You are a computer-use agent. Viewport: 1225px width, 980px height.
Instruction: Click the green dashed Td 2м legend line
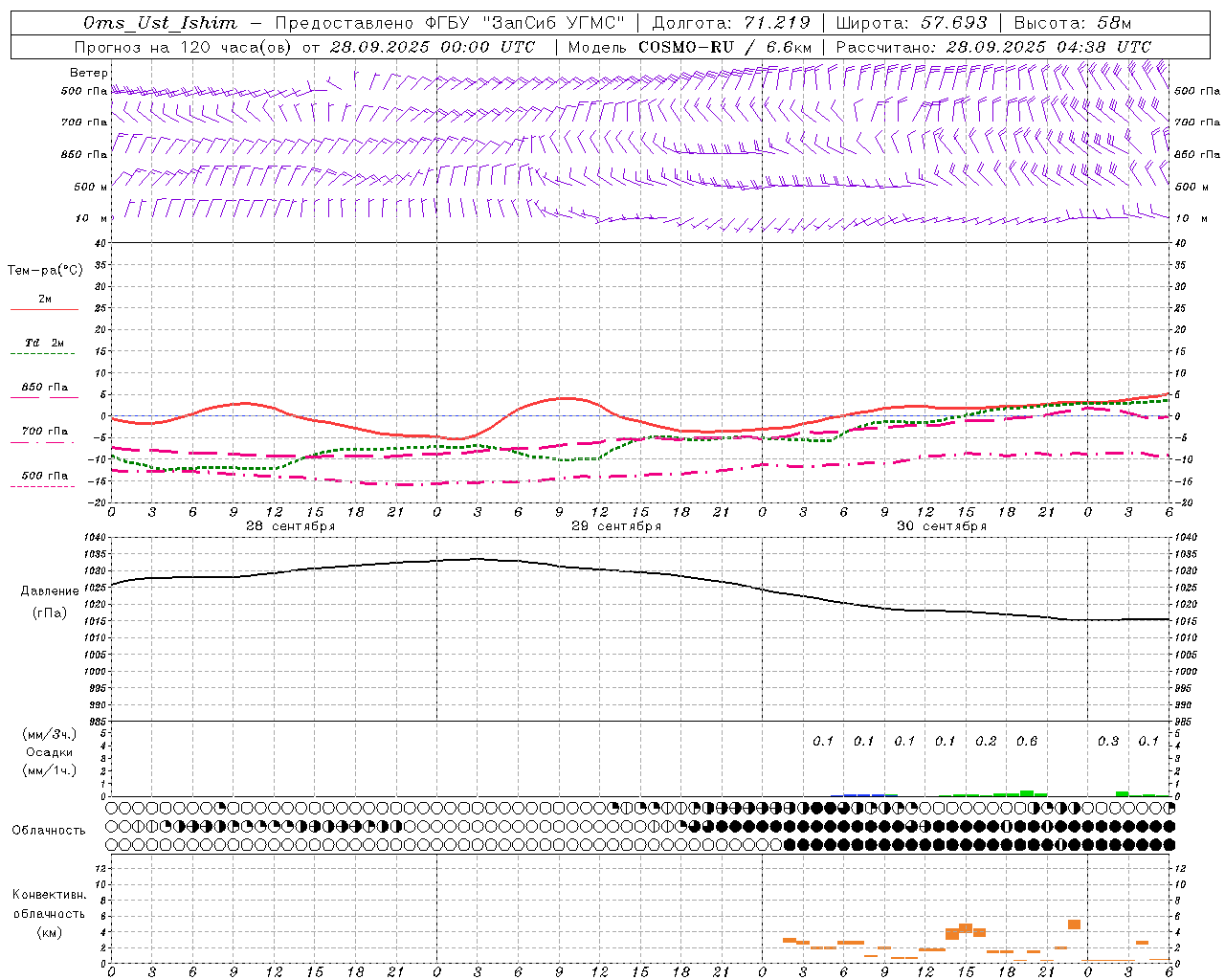(42, 353)
